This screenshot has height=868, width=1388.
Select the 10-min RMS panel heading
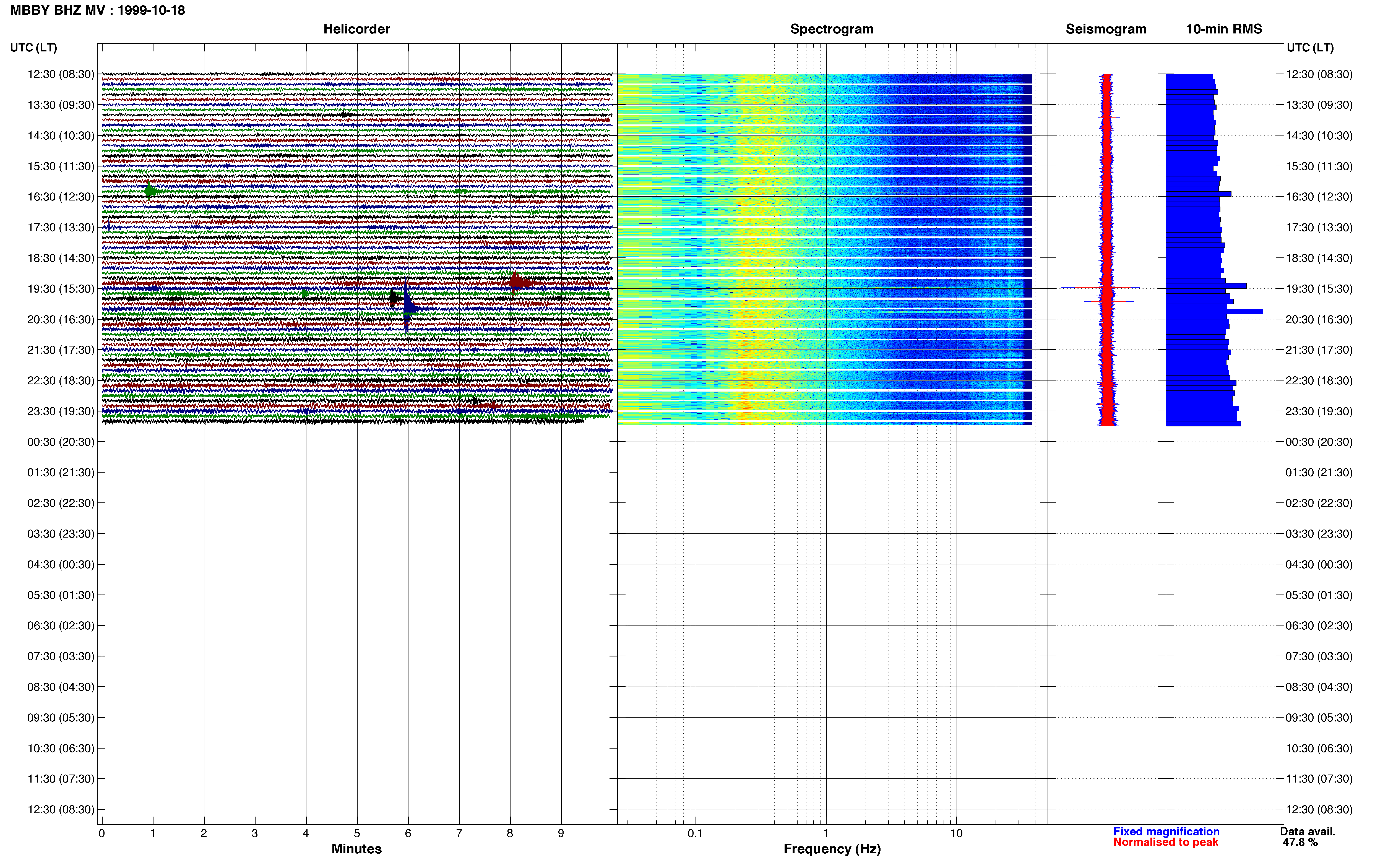pos(1224,29)
